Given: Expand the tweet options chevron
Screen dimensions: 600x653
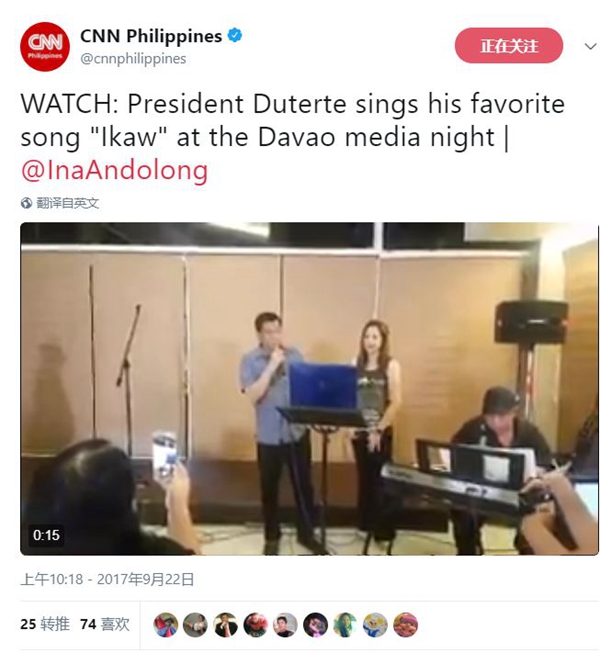Looking at the screenshot, I should point(590,46).
